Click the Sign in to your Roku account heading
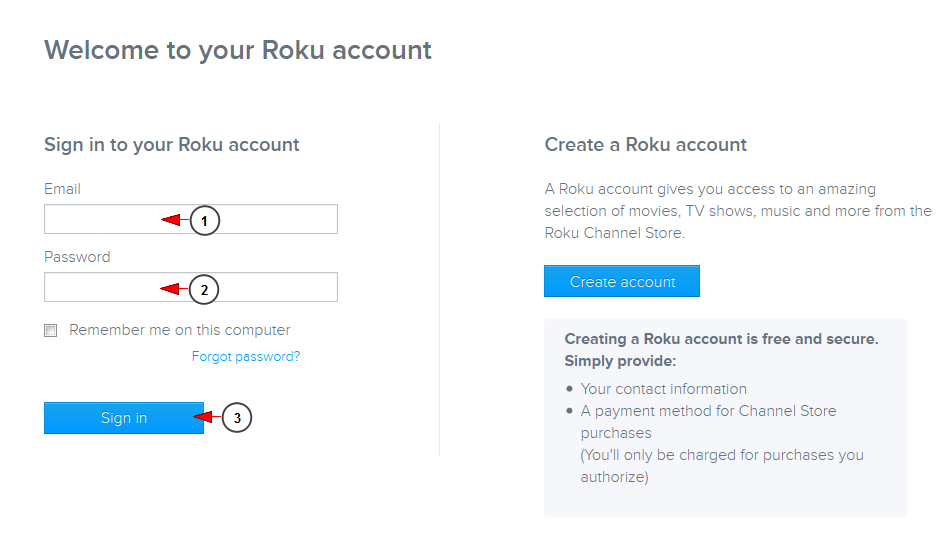 pos(172,145)
